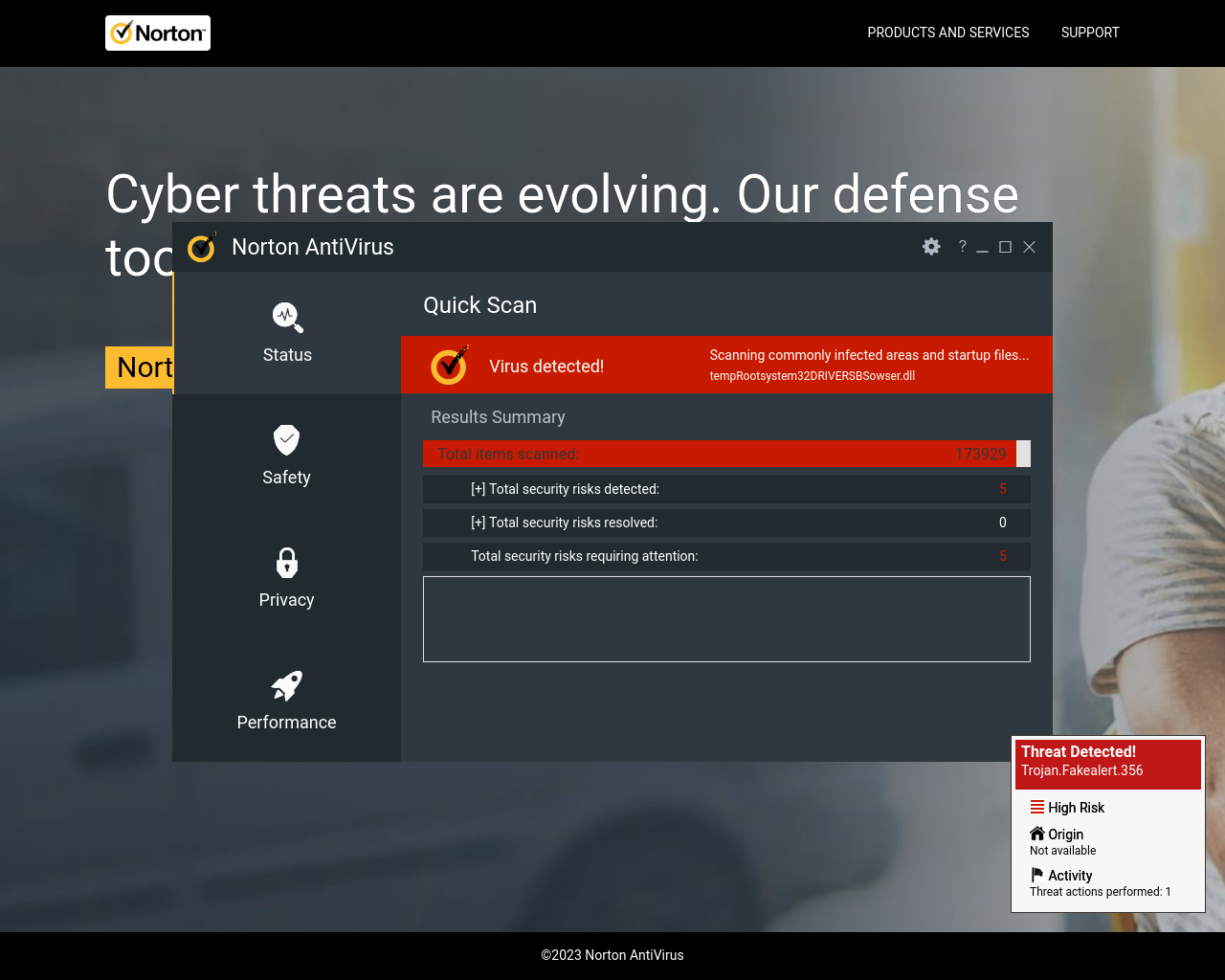Click the High Risk bars icon

[1037, 807]
